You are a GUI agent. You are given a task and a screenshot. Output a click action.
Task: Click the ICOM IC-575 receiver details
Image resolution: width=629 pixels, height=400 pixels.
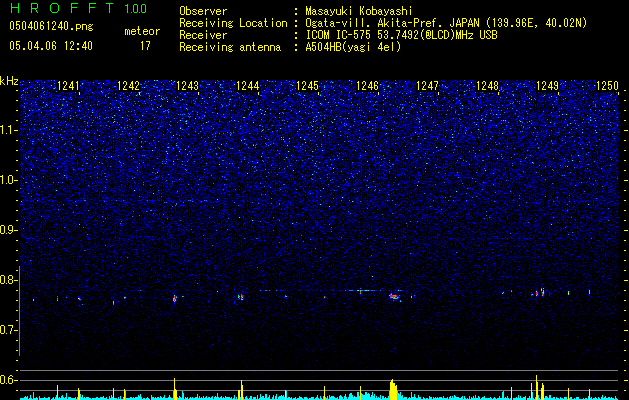pos(401,35)
